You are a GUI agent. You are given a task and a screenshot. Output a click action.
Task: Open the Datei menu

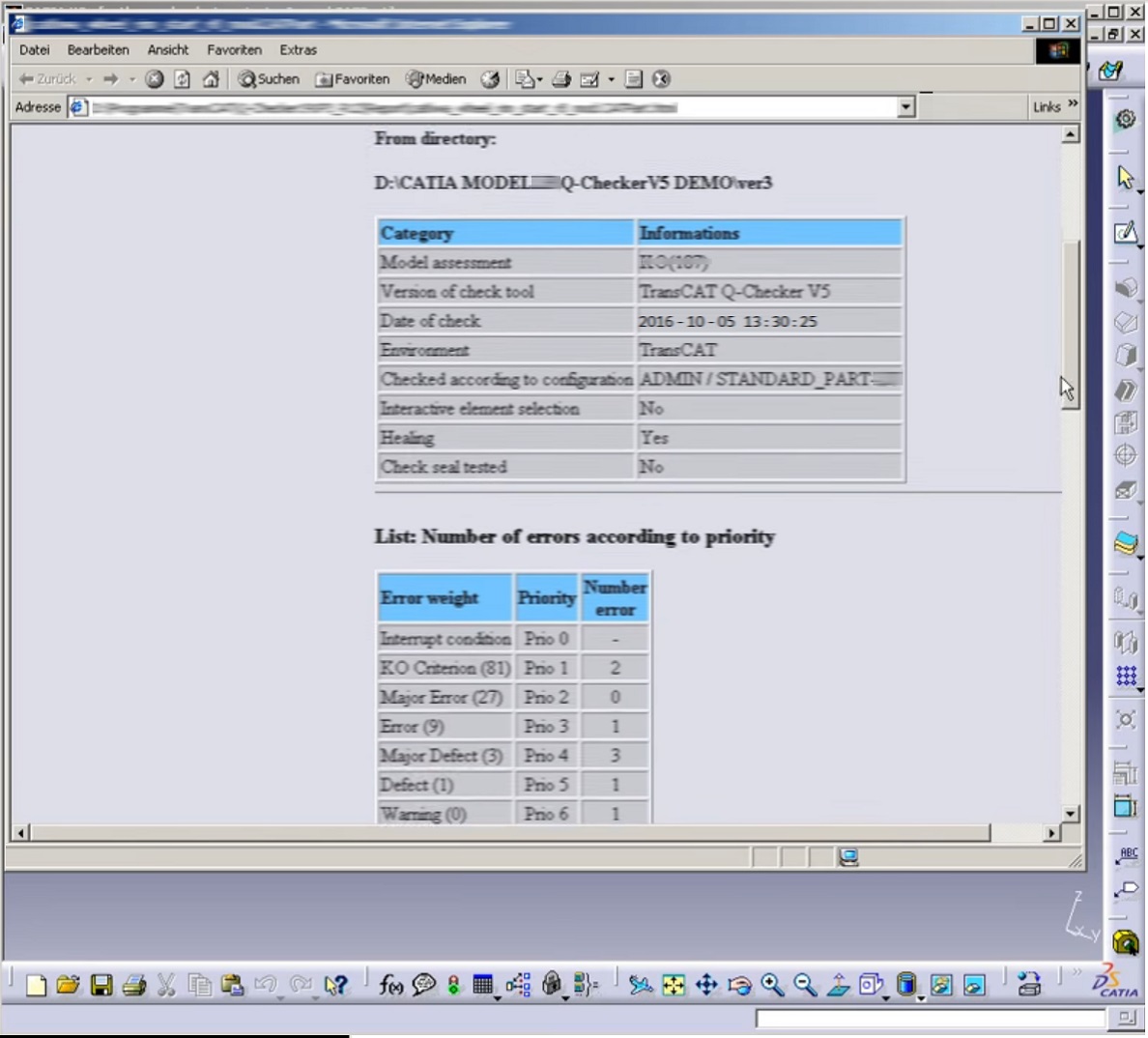tap(35, 50)
